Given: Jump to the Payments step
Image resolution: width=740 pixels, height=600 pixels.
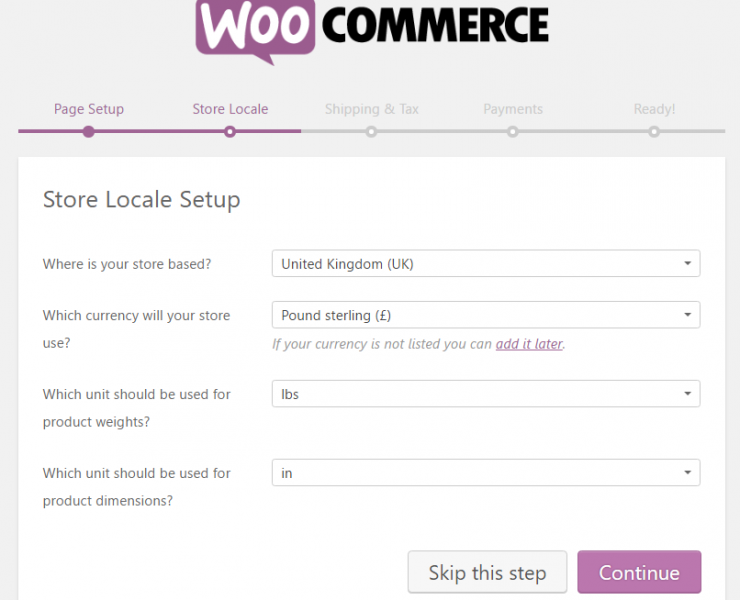Looking at the screenshot, I should (513, 109).
